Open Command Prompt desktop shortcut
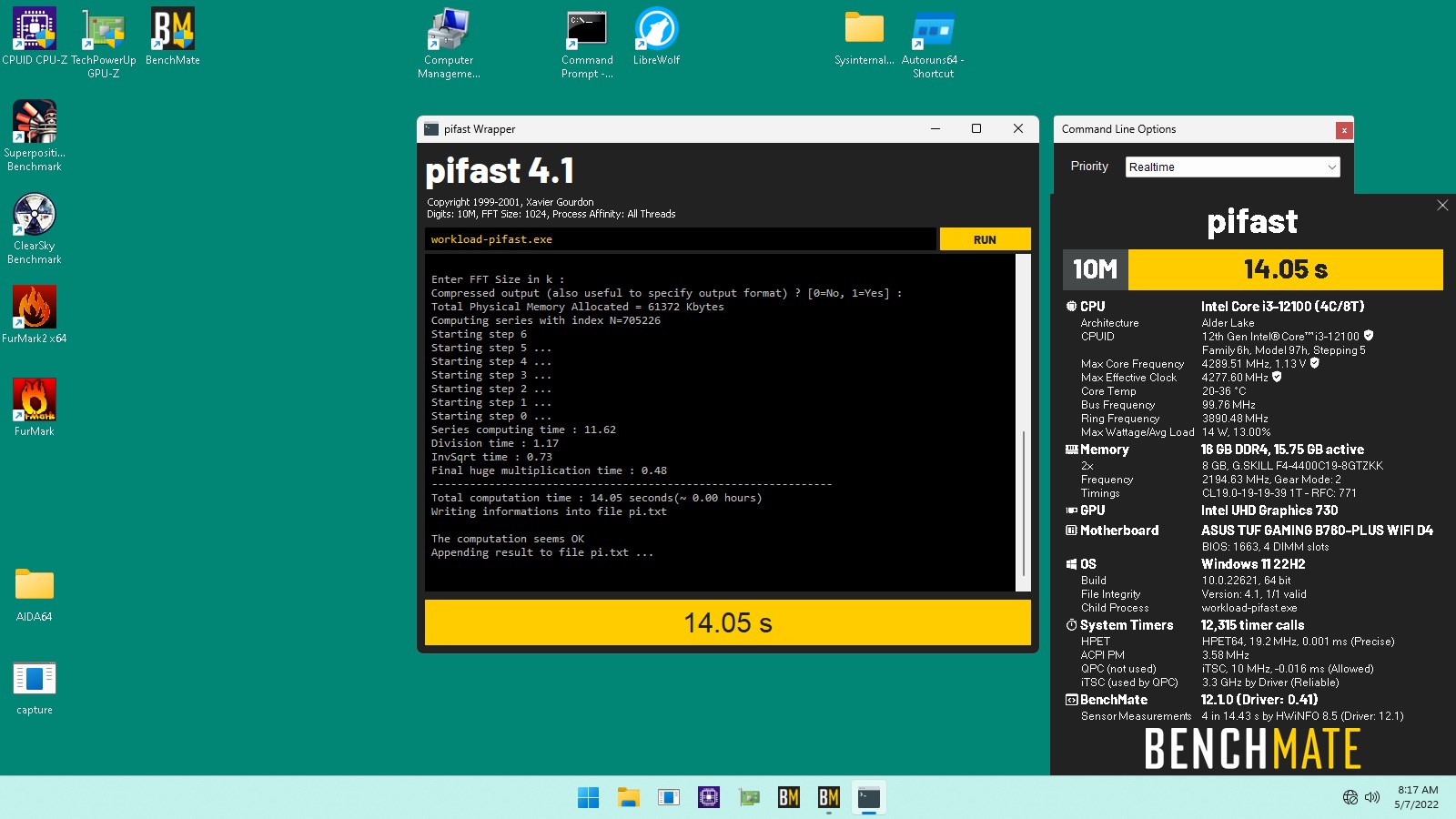Viewport: 1456px width, 819px height. click(587, 41)
